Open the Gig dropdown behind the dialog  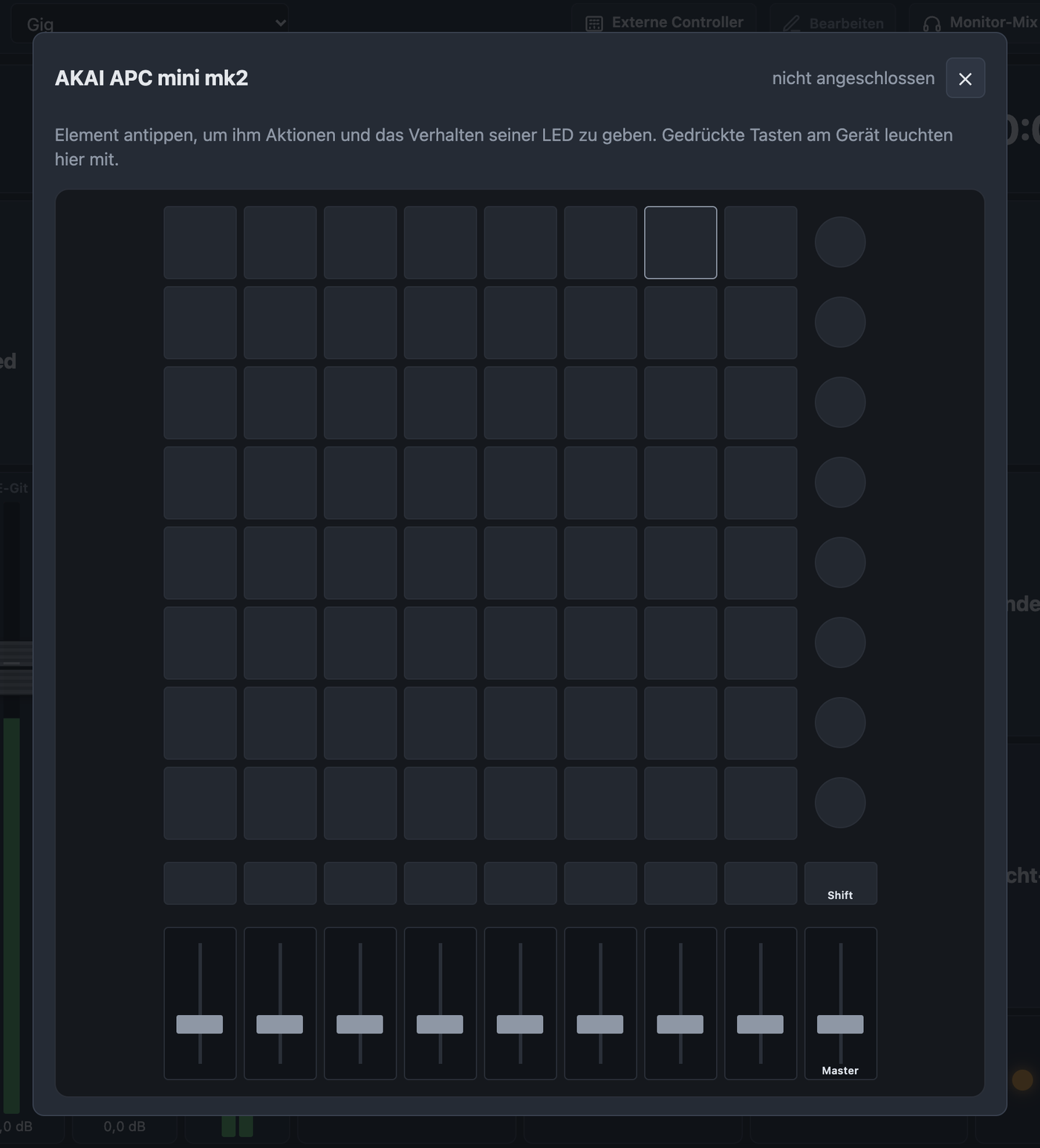[150, 23]
